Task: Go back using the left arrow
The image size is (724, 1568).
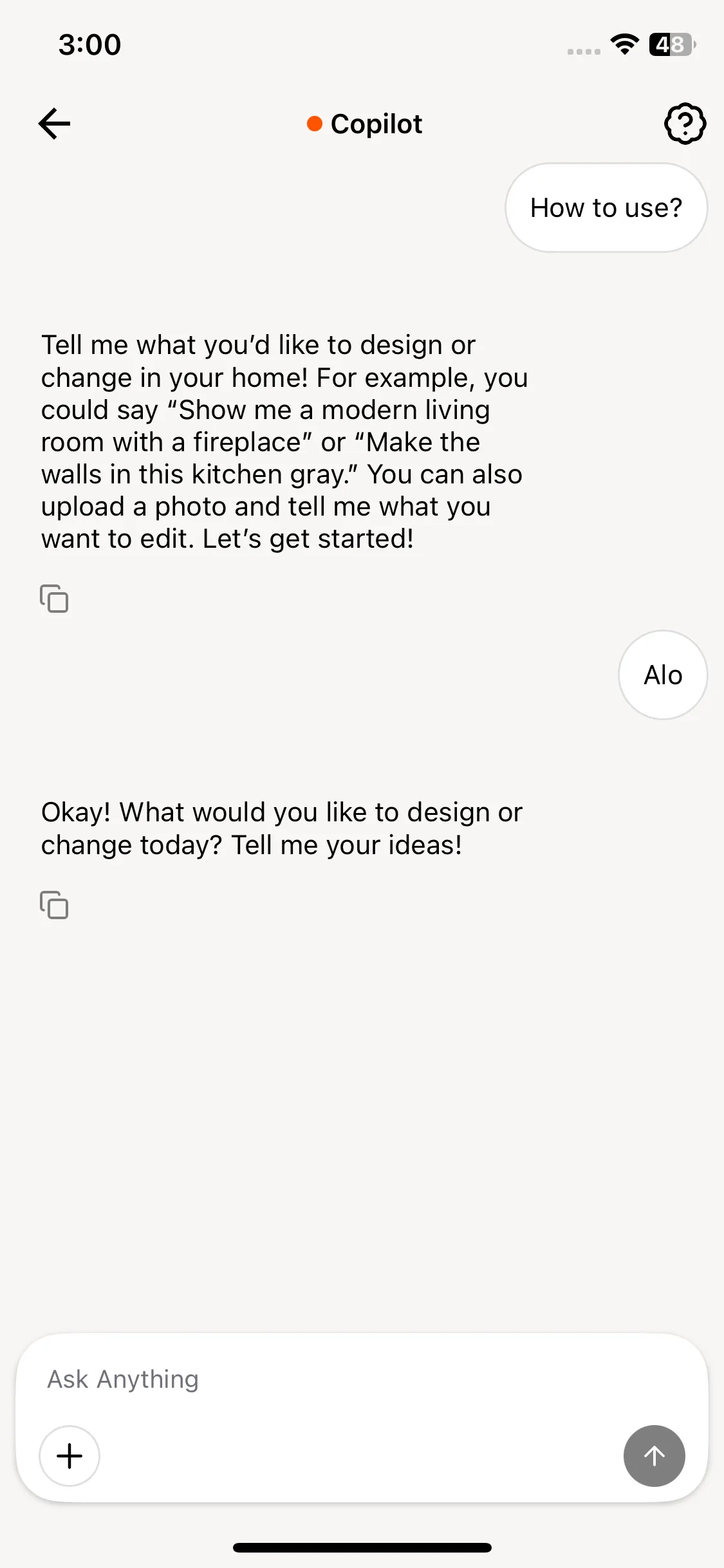Action: pyautogui.click(x=55, y=124)
